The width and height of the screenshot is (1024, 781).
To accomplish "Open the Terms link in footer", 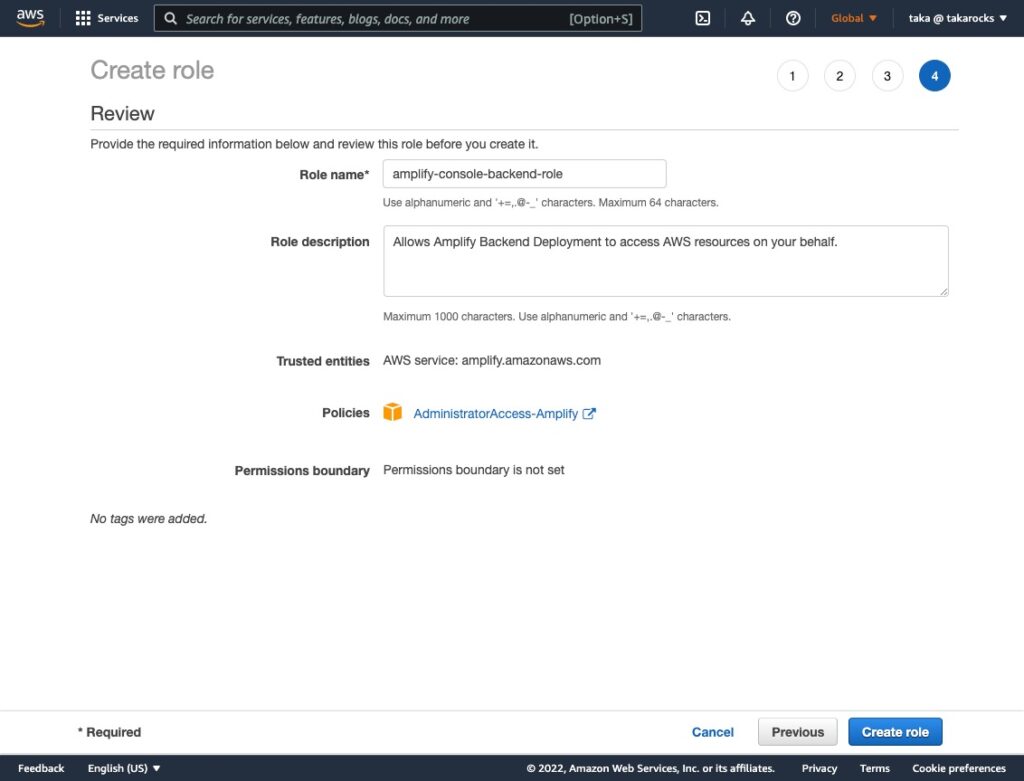I will 874,768.
